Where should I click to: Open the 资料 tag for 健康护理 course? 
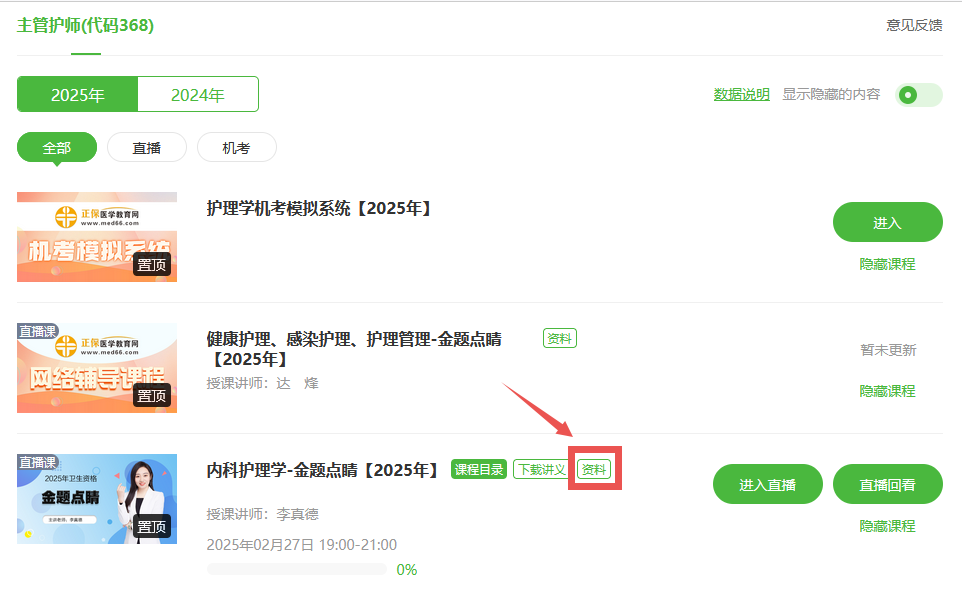click(x=560, y=338)
